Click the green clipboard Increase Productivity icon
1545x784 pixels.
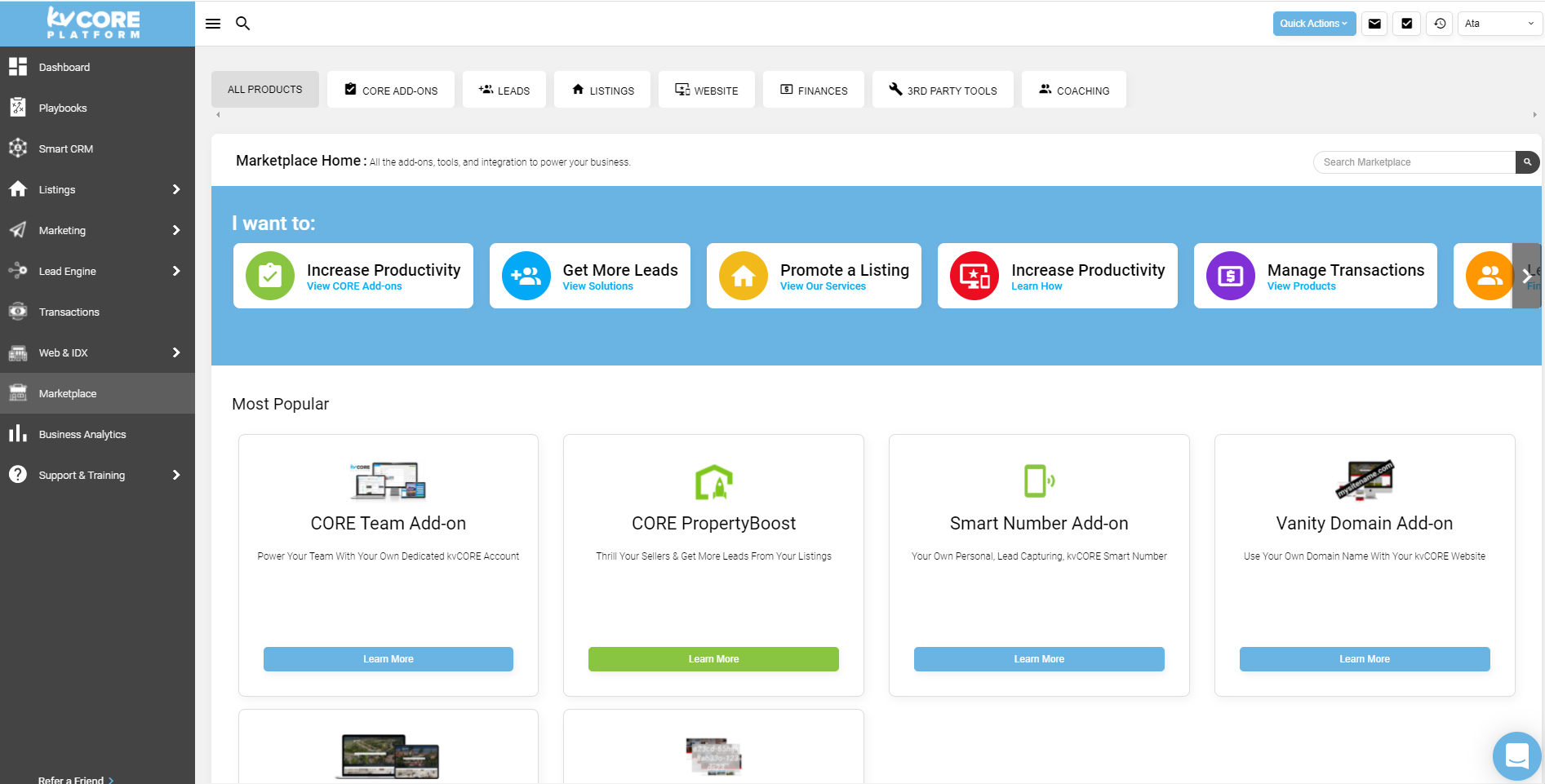(270, 276)
